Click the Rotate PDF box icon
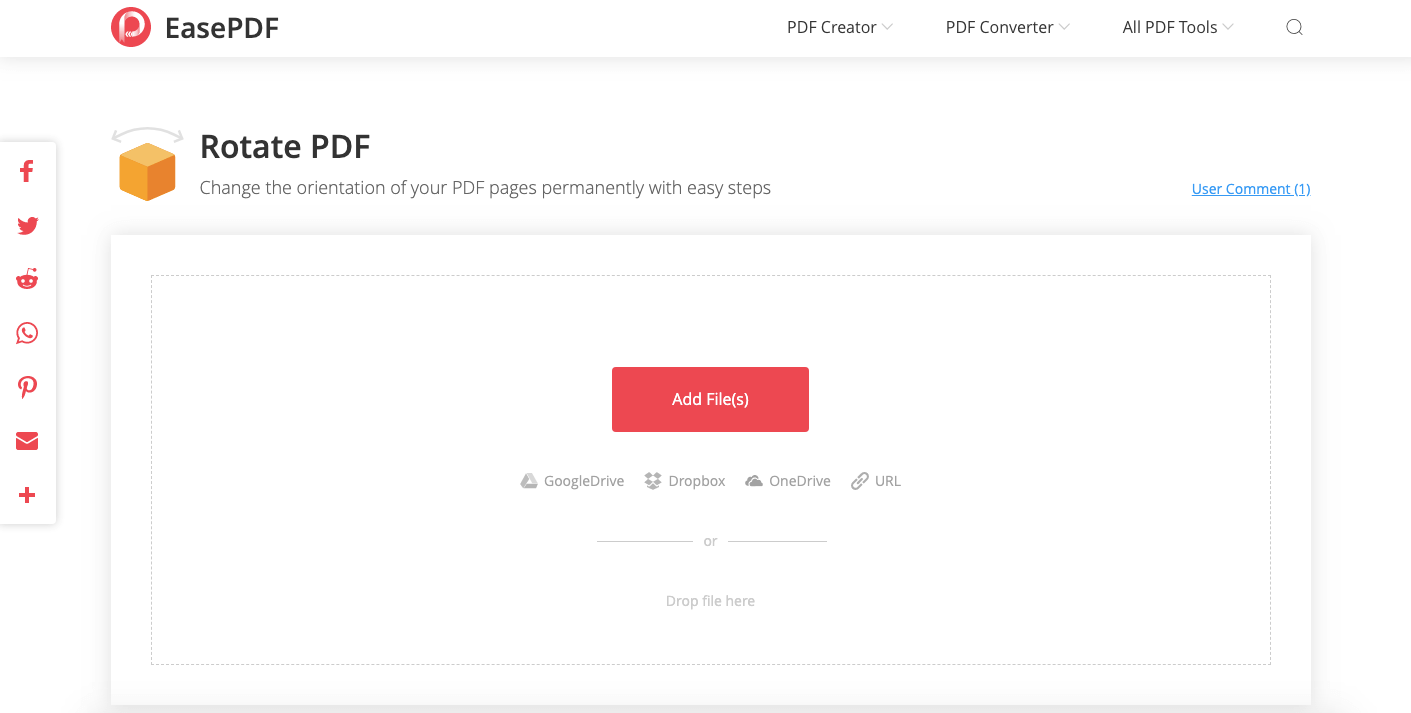 (x=147, y=165)
